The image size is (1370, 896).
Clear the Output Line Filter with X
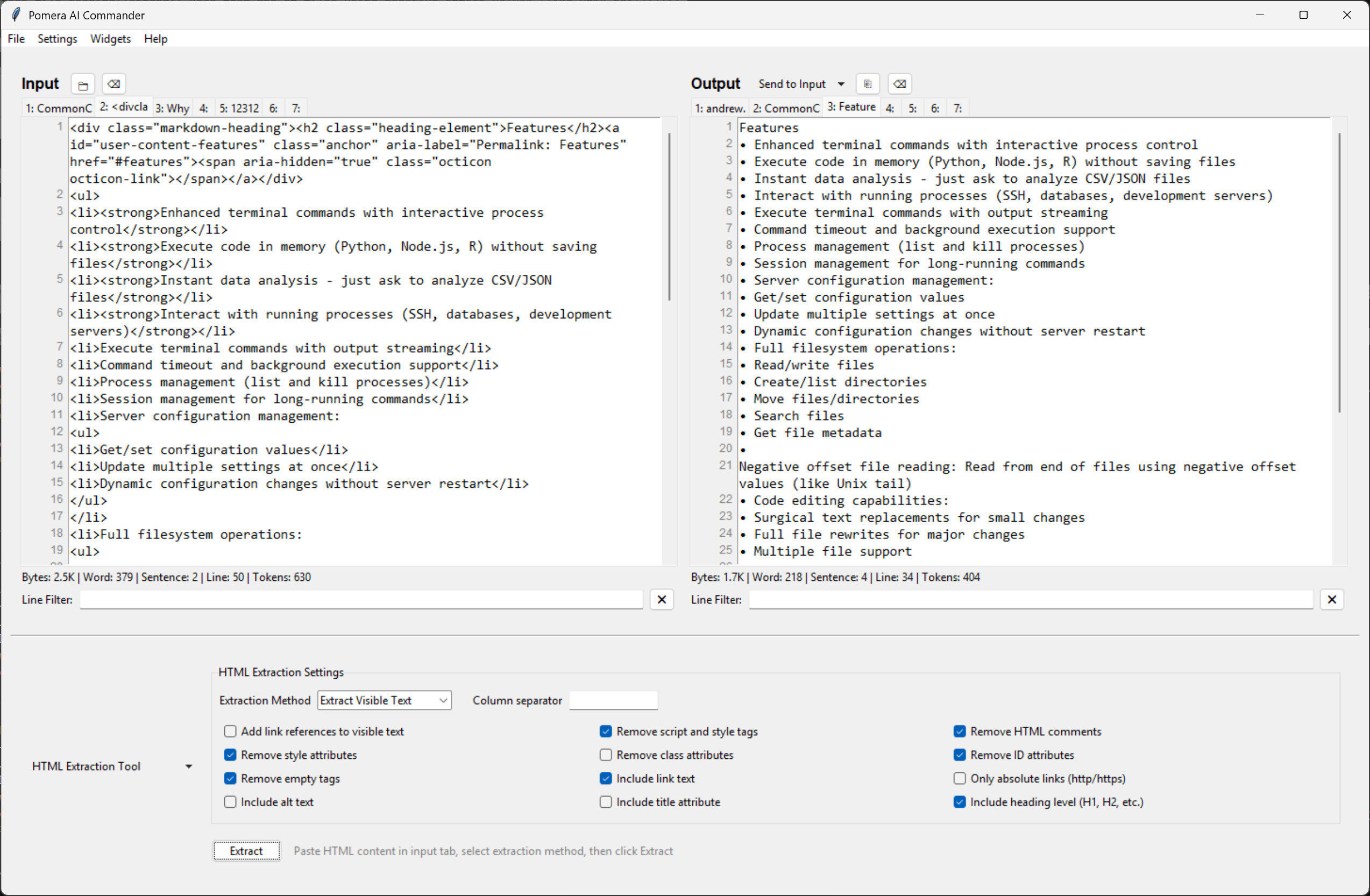point(1331,600)
